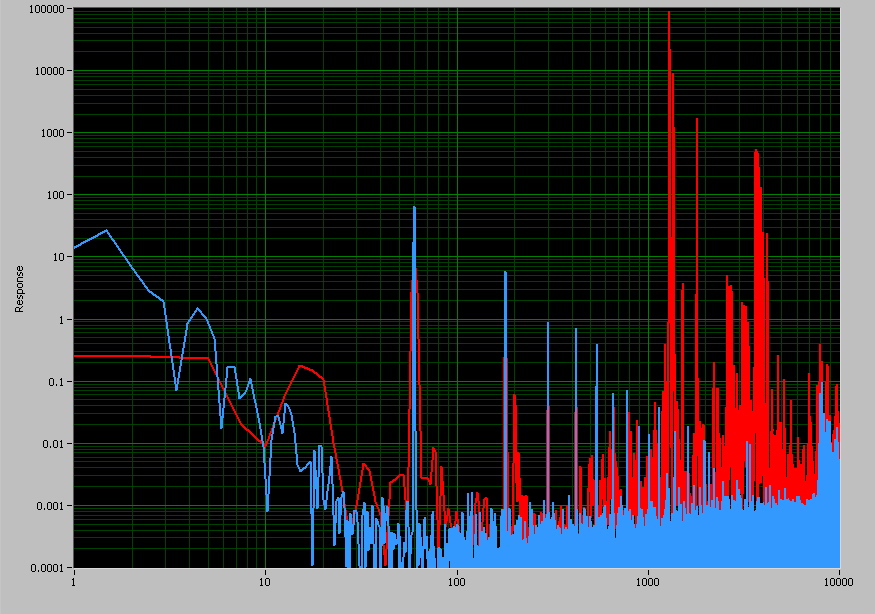Click the y-axis tick label 0.1
Viewport: 875px width, 614px height.
[x=58, y=382]
